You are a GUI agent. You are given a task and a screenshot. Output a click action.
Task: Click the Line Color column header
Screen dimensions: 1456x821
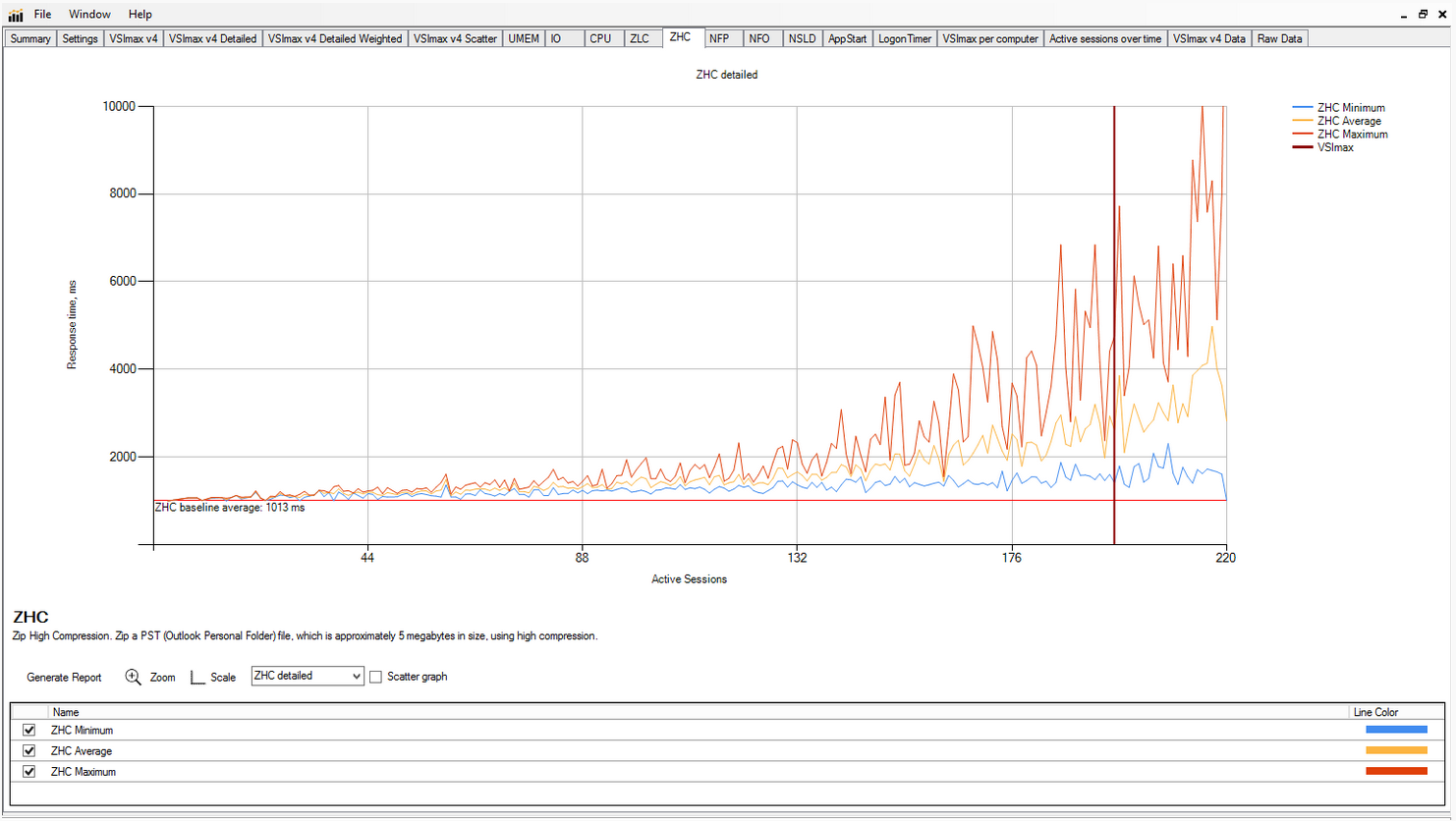click(1375, 712)
